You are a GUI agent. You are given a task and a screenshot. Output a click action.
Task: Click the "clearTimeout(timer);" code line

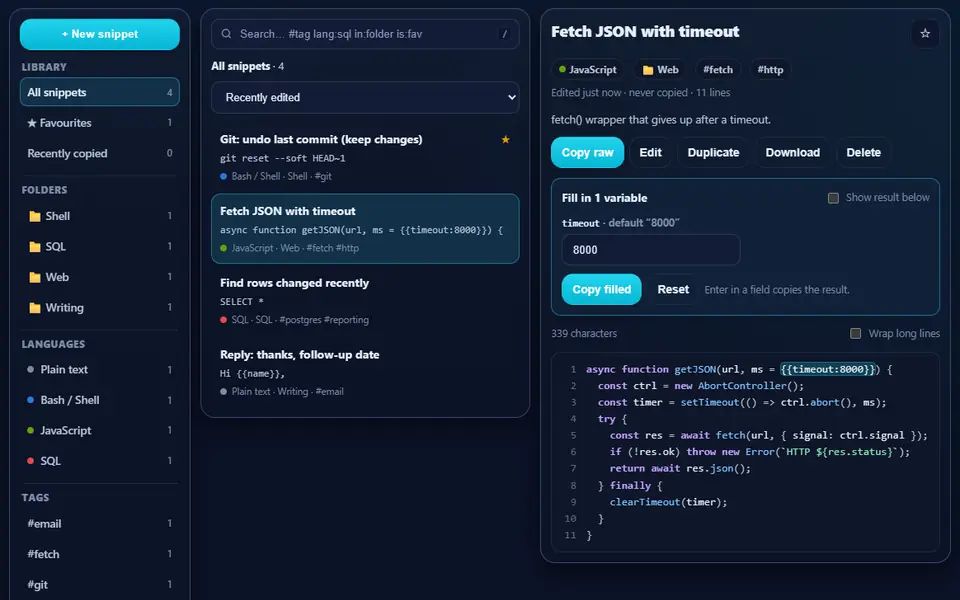(x=669, y=502)
